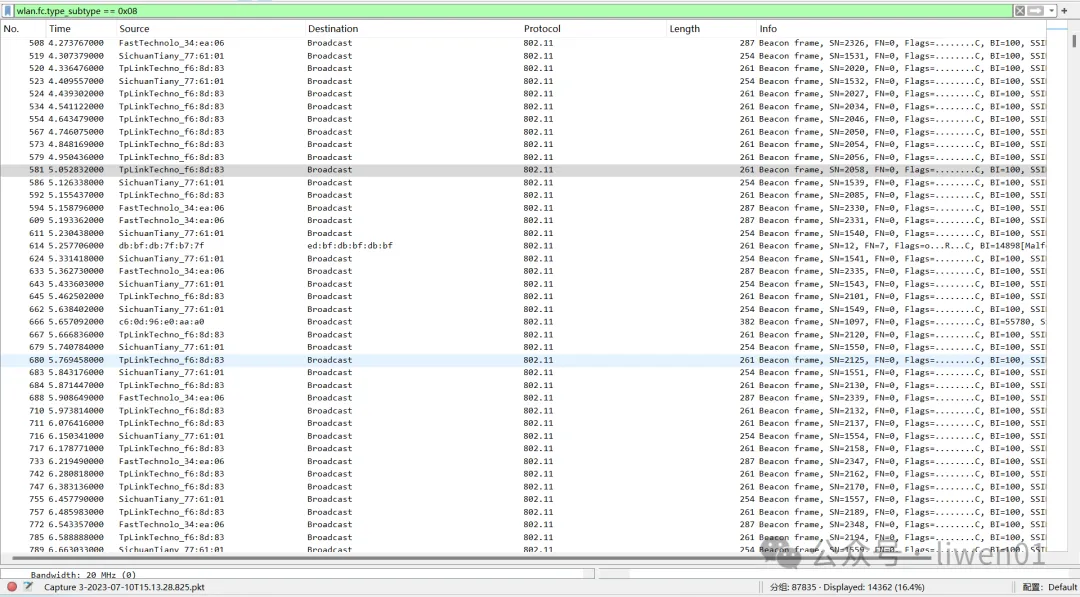1080x597 pixels.
Task: Click time value 5.740784000
Action: pos(76,347)
